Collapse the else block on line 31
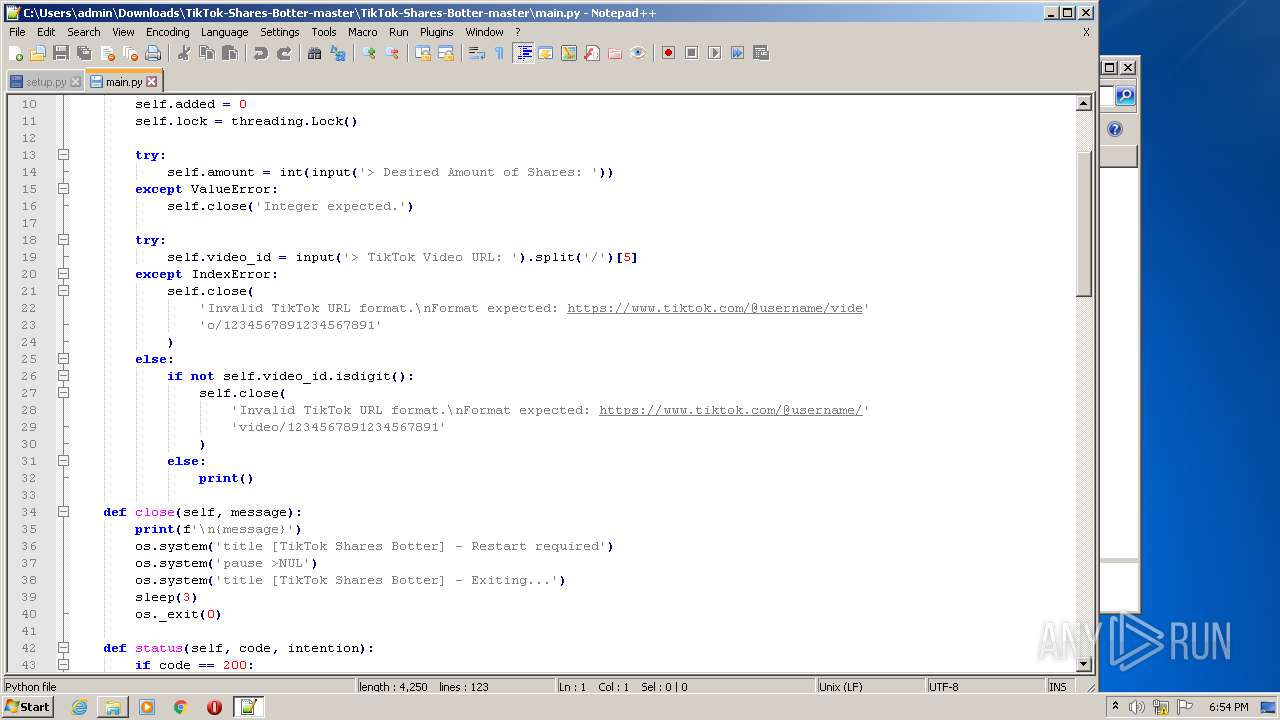This screenshot has width=1280, height=720. 63,461
